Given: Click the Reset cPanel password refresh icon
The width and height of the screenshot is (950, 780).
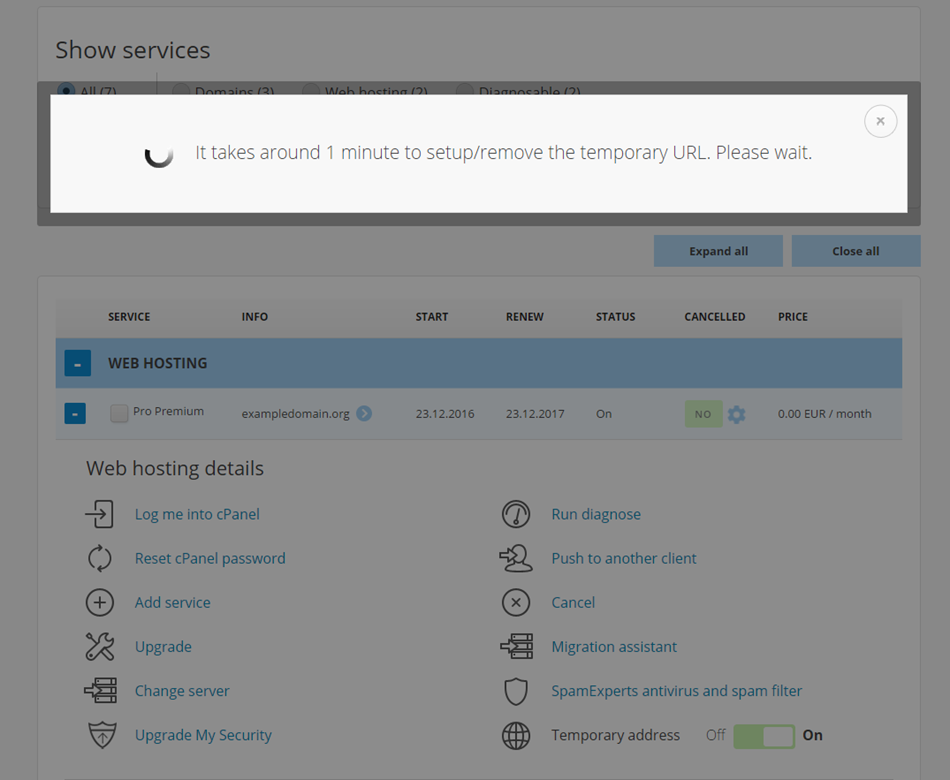Looking at the screenshot, I should pos(99,558).
